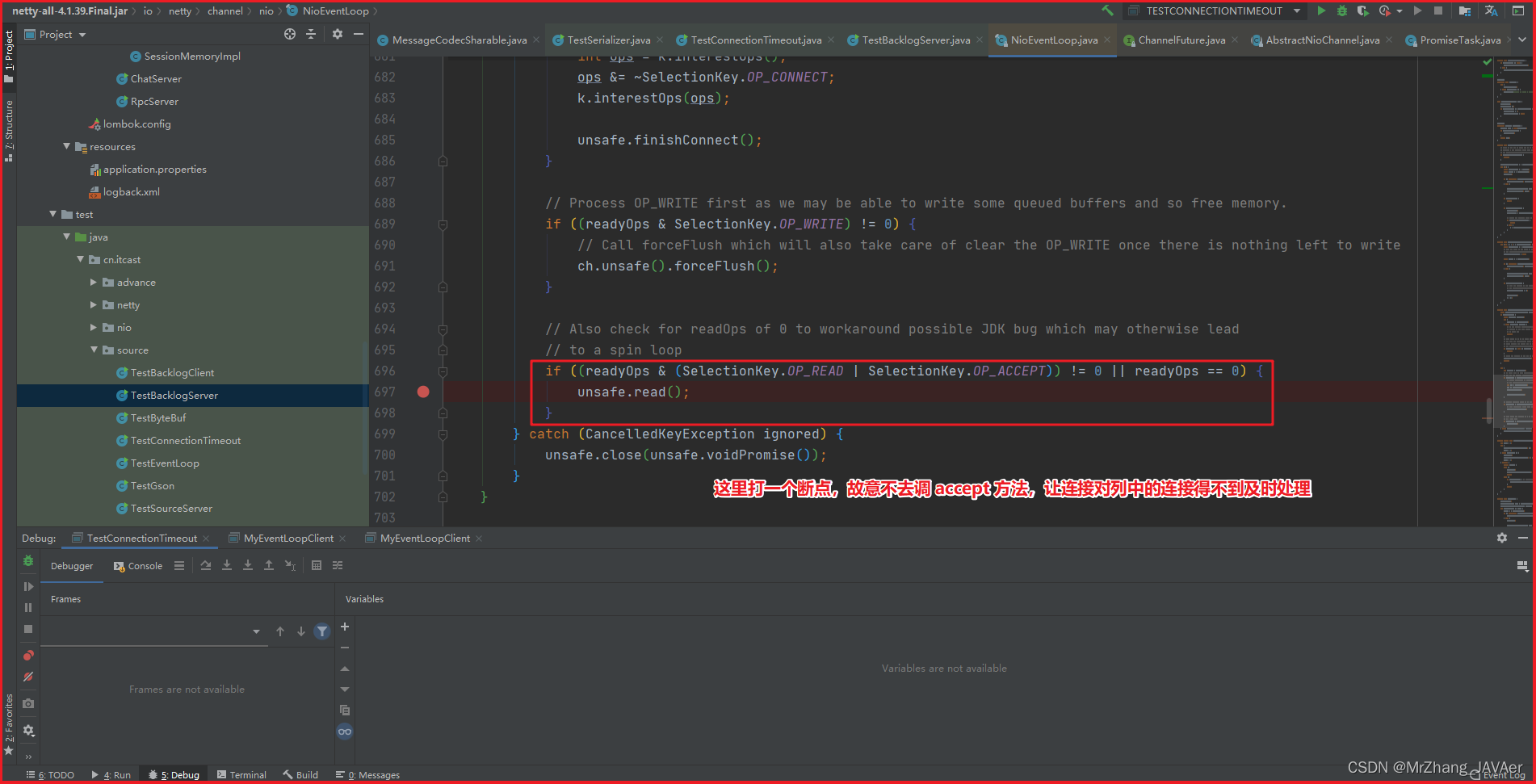Click editor vertical scrollbar thumb

pyautogui.click(x=1488, y=410)
